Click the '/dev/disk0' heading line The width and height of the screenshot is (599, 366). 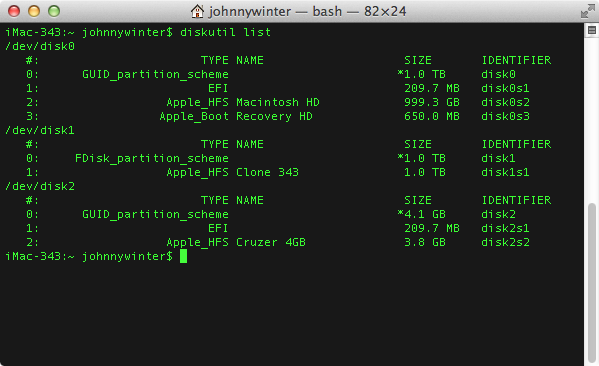pyautogui.click(x=40, y=46)
